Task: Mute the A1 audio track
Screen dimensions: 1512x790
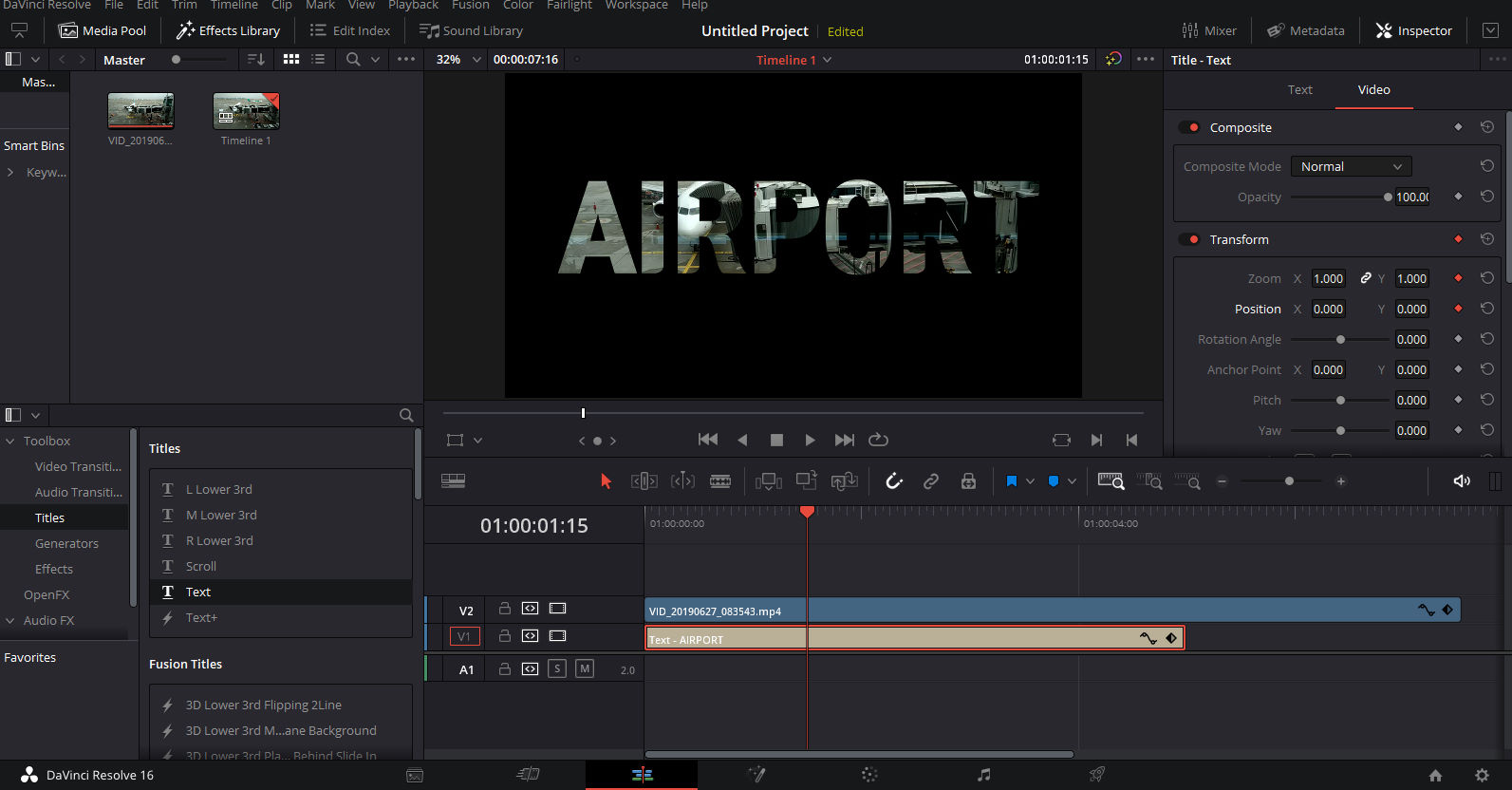Action: point(585,669)
